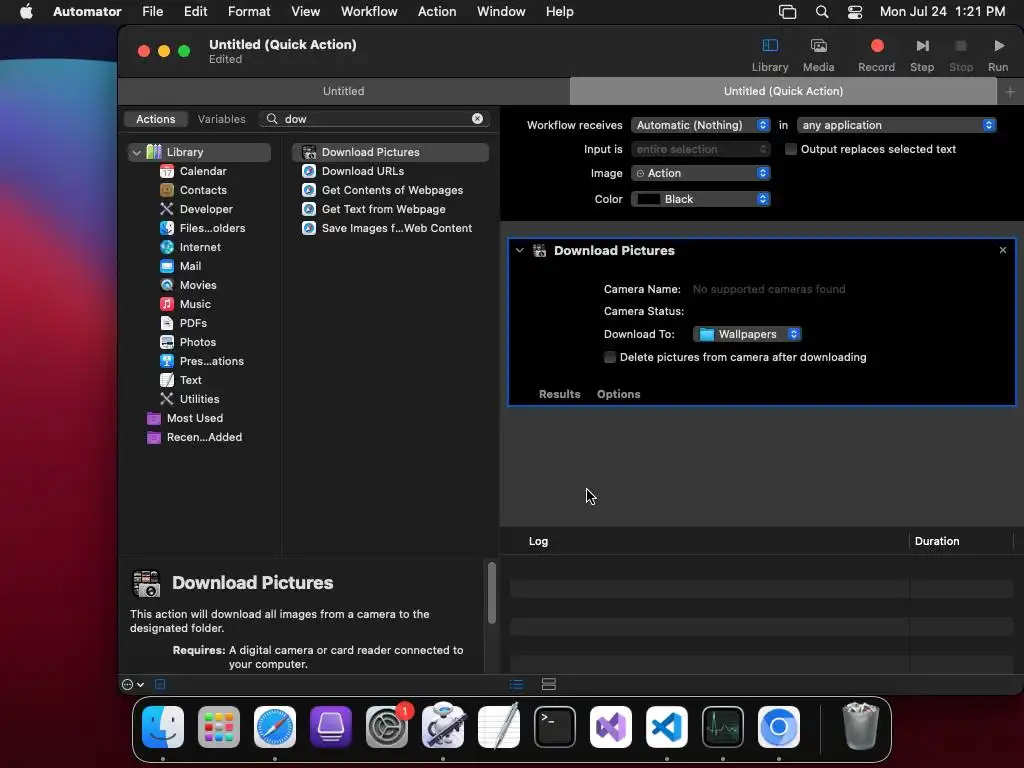Image resolution: width=1024 pixels, height=768 pixels.
Task: Open Most Used smart folder
Action: coord(194,418)
